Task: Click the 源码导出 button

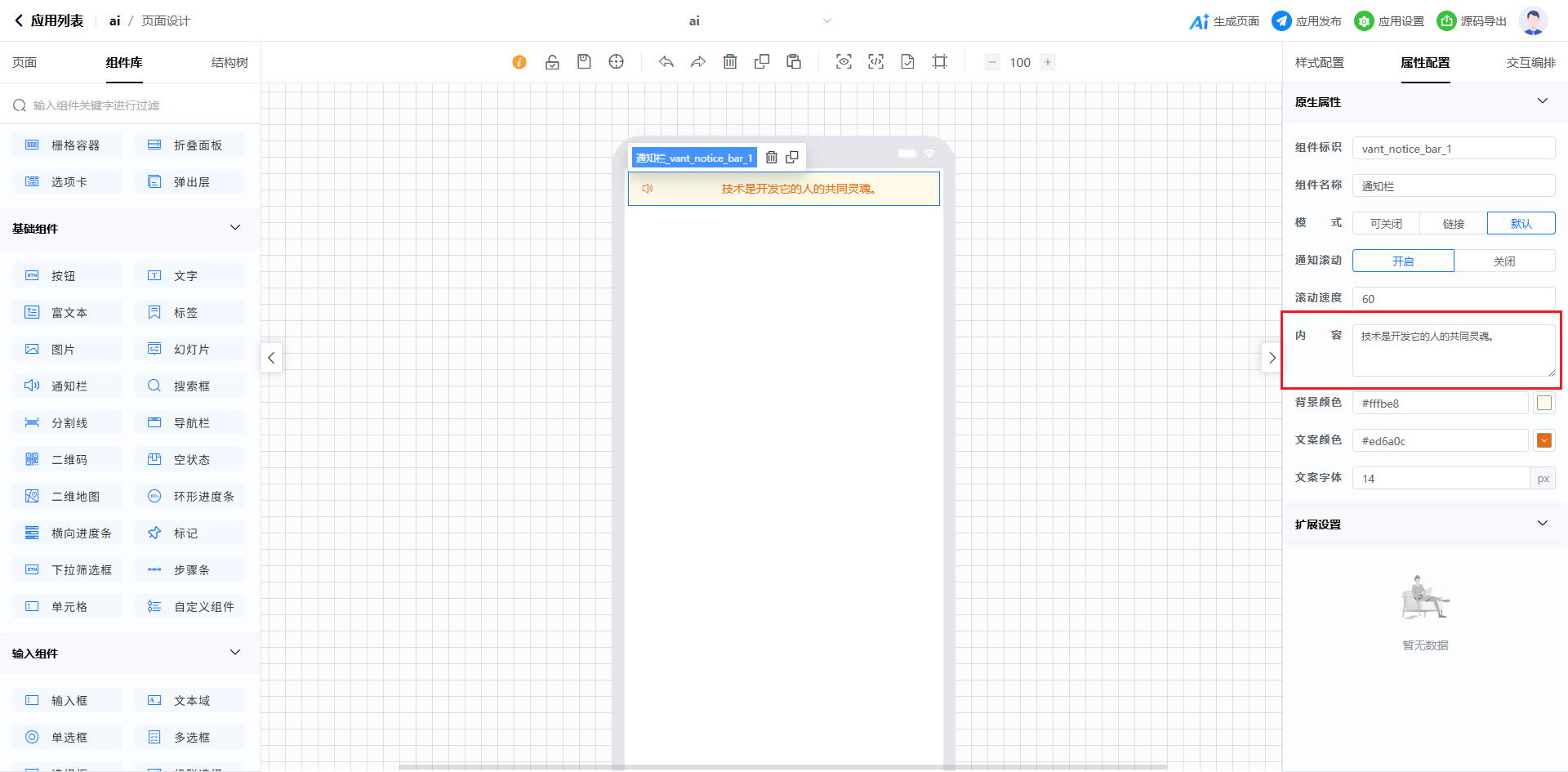Action: click(x=1472, y=21)
